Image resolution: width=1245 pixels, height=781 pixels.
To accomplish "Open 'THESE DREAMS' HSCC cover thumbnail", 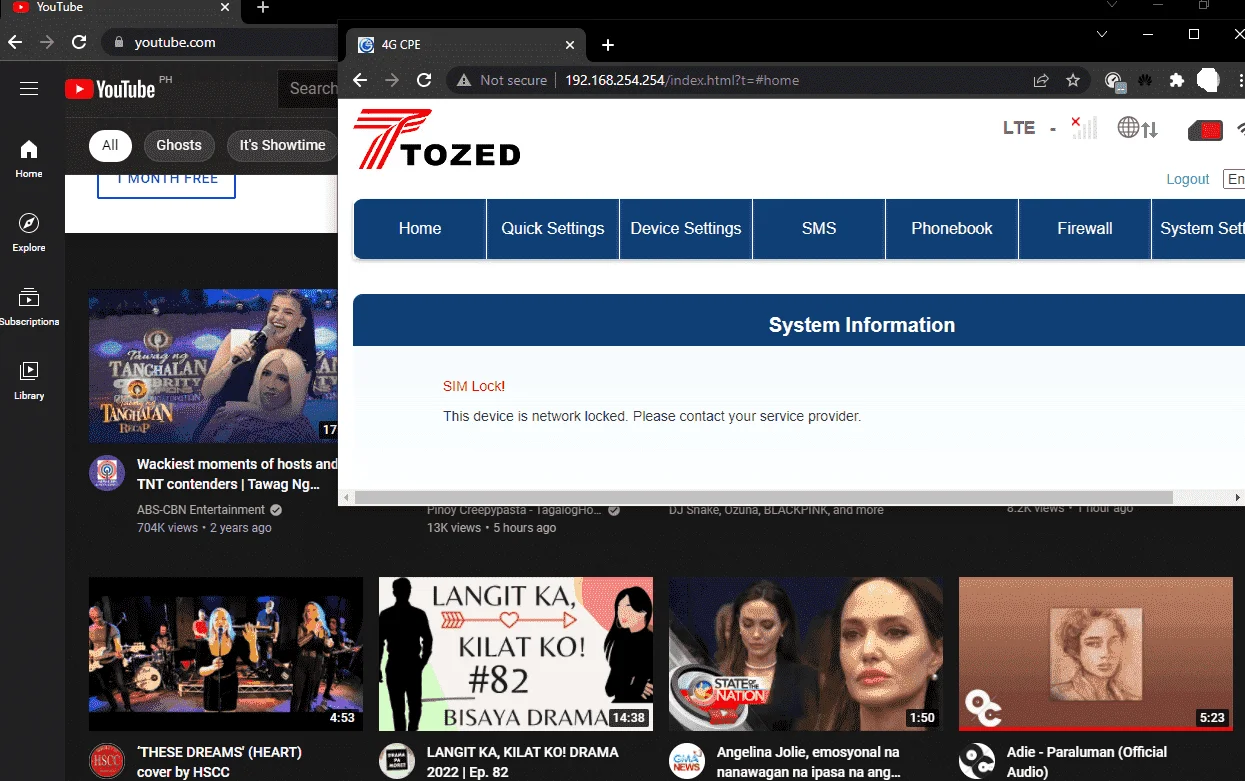I will pyautogui.click(x=226, y=654).
